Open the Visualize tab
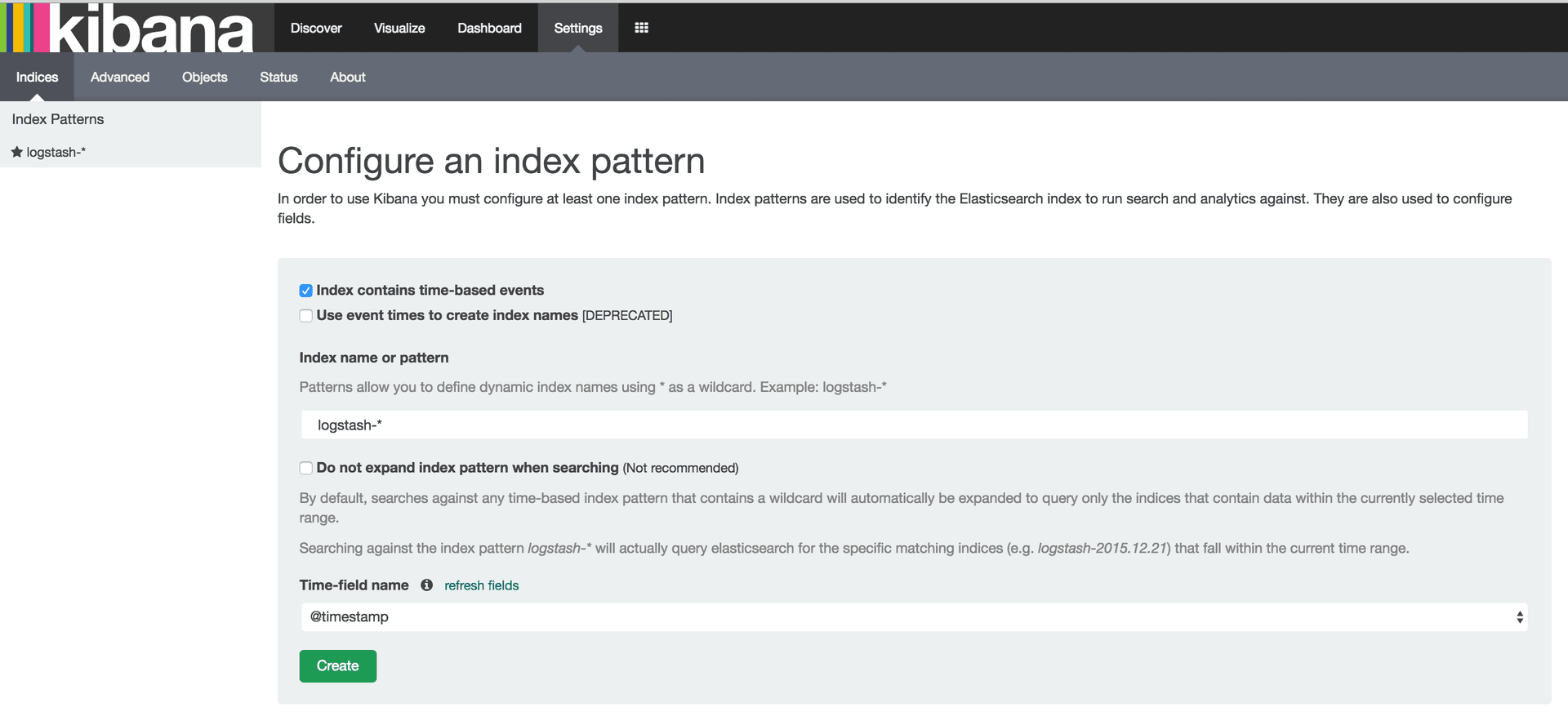Viewport: 1568px width, 725px height. 399,28
